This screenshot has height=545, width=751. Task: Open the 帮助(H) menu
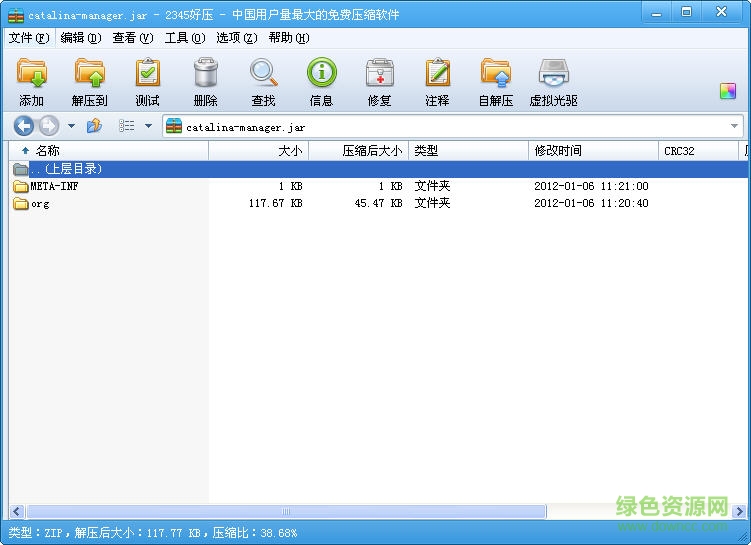pyautogui.click(x=289, y=38)
